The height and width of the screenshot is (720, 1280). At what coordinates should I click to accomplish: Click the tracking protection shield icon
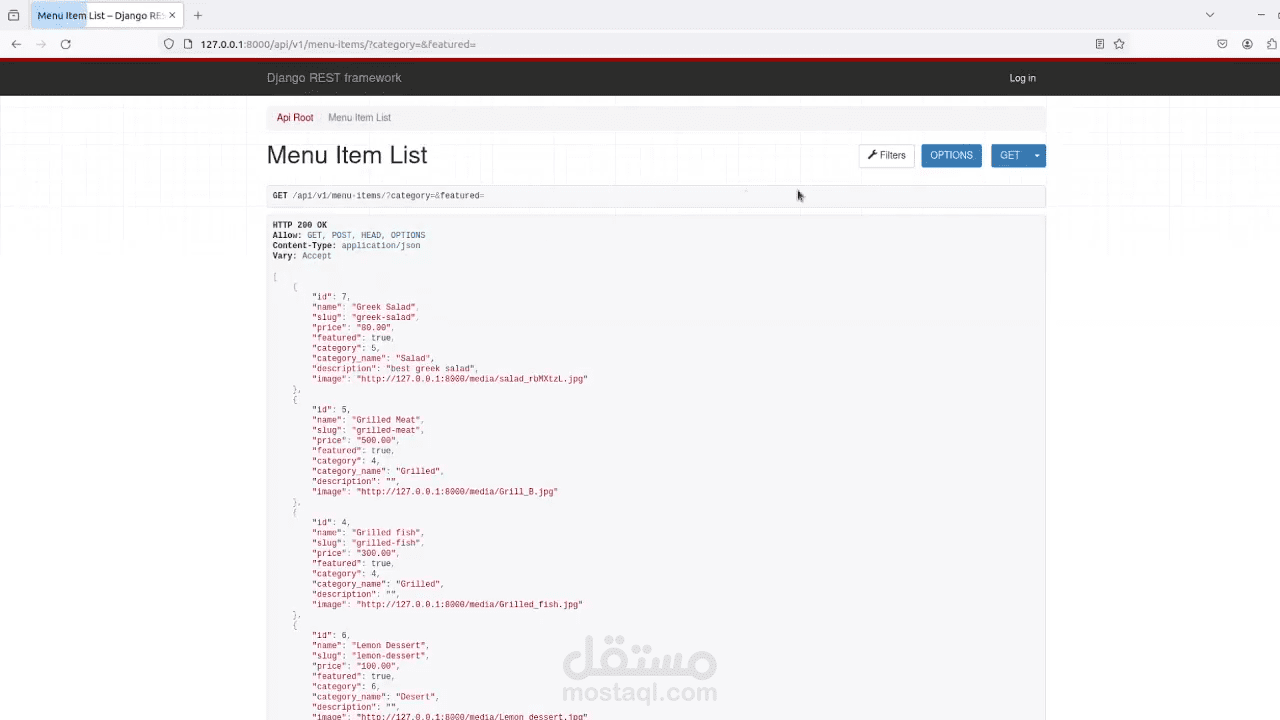click(x=169, y=44)
